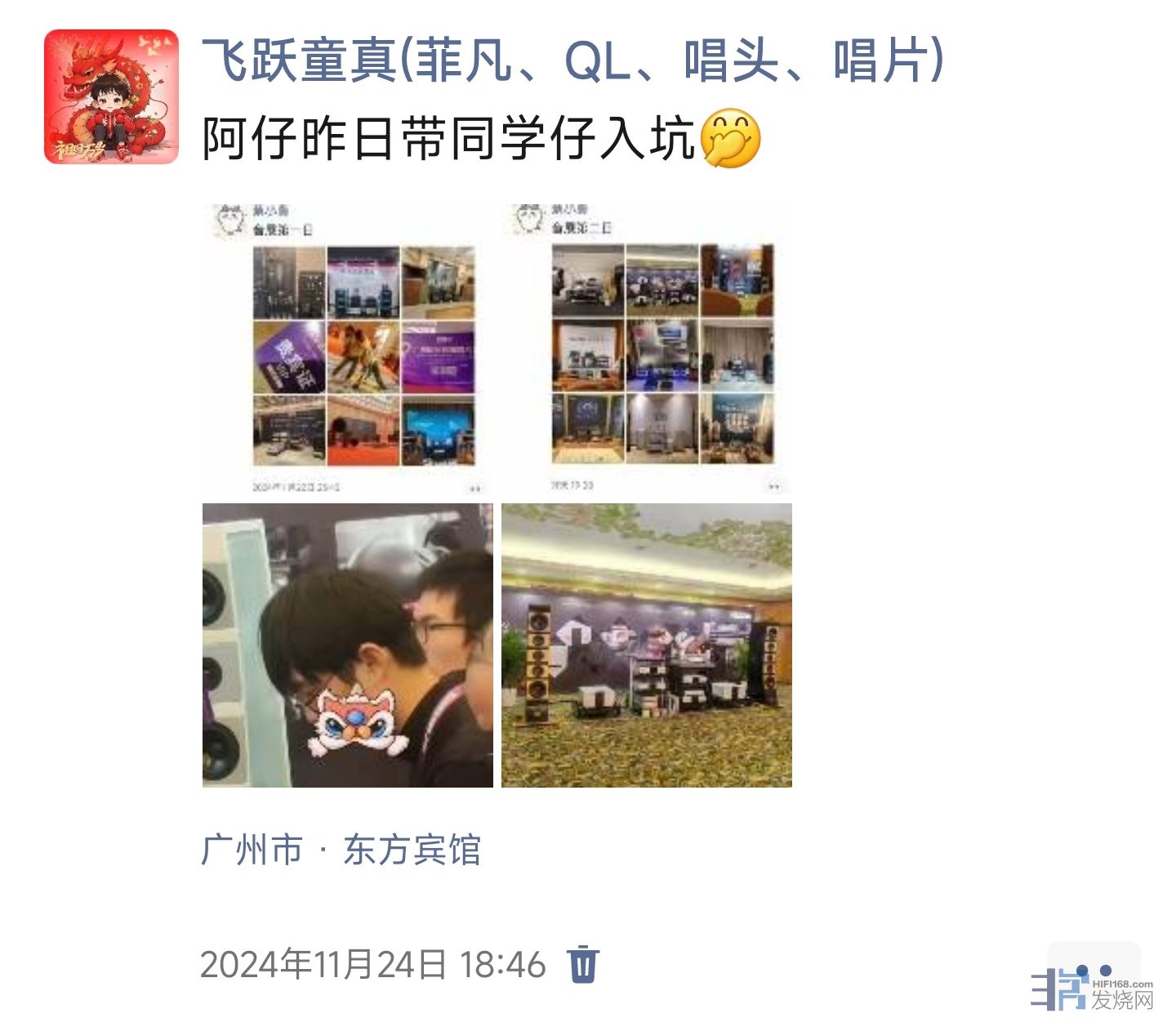
Task: Click dots icon inside second screenshot thumbnail
Action: pos(773,486)
